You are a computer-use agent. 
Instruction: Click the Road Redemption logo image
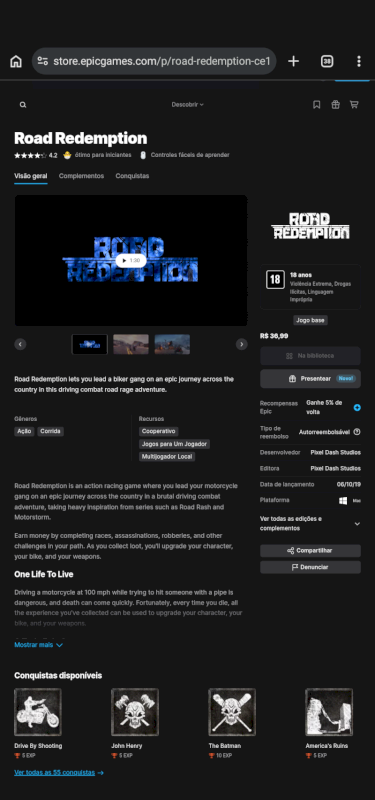coord(310,226)
